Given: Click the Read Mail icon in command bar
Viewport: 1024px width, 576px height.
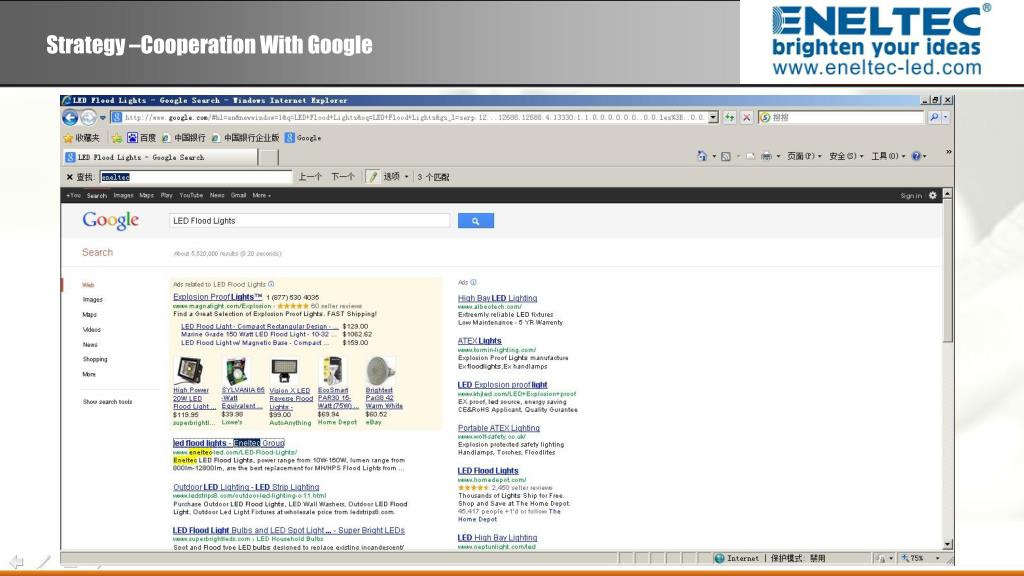Looking at the screenshot, I should pyautogui.click(x=750, y=156).
